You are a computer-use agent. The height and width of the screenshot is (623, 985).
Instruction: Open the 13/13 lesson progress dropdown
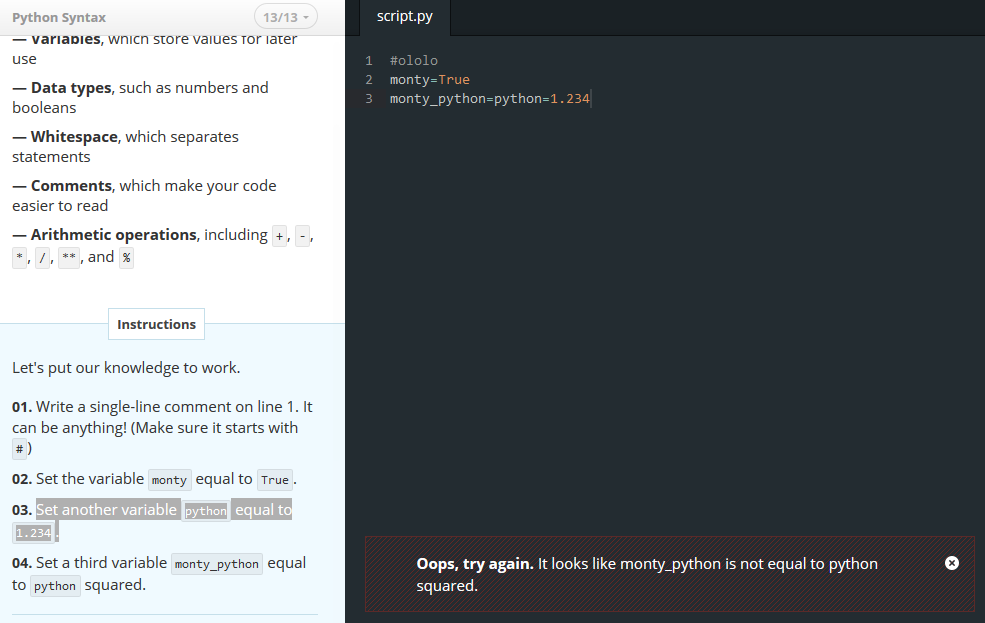[x=286, y=17]
